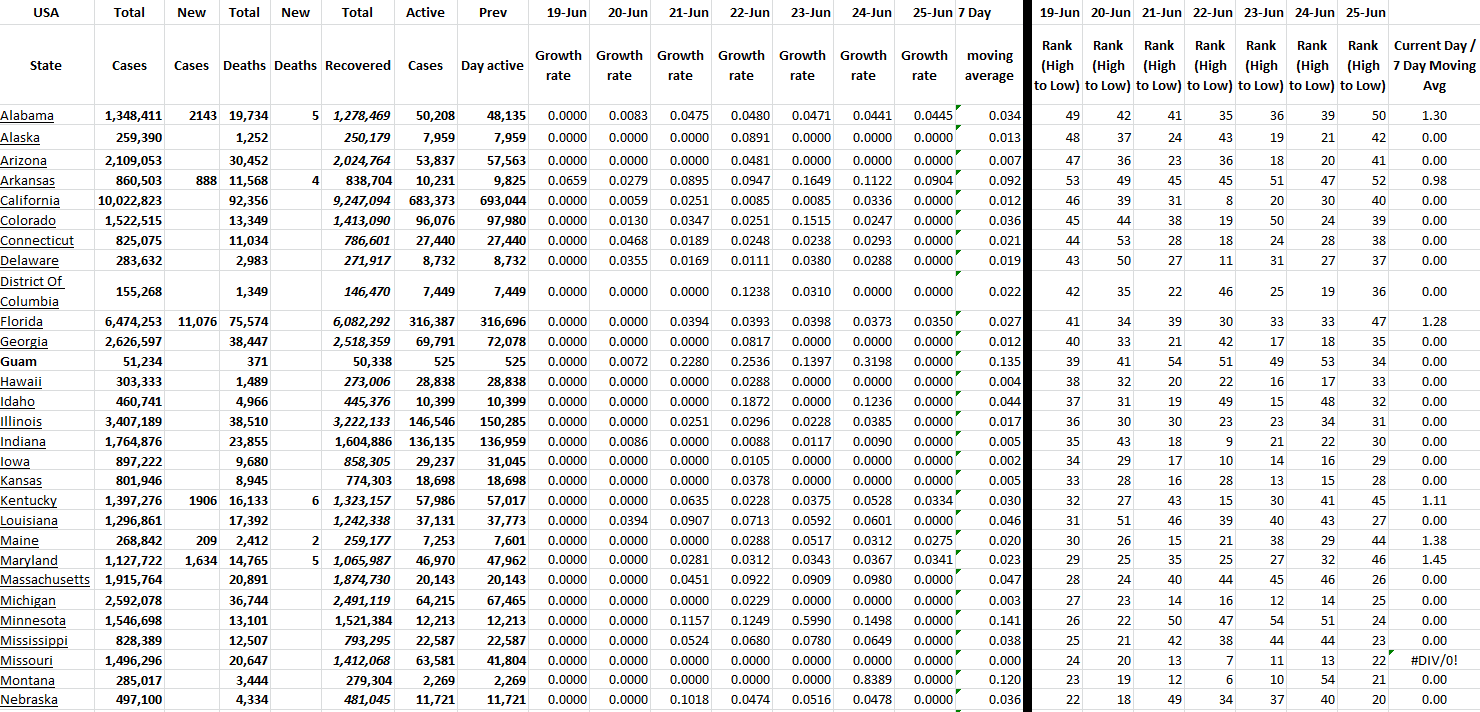Click the Current Day / 7 Day Moving Avg header

(x=1433, y=66)
